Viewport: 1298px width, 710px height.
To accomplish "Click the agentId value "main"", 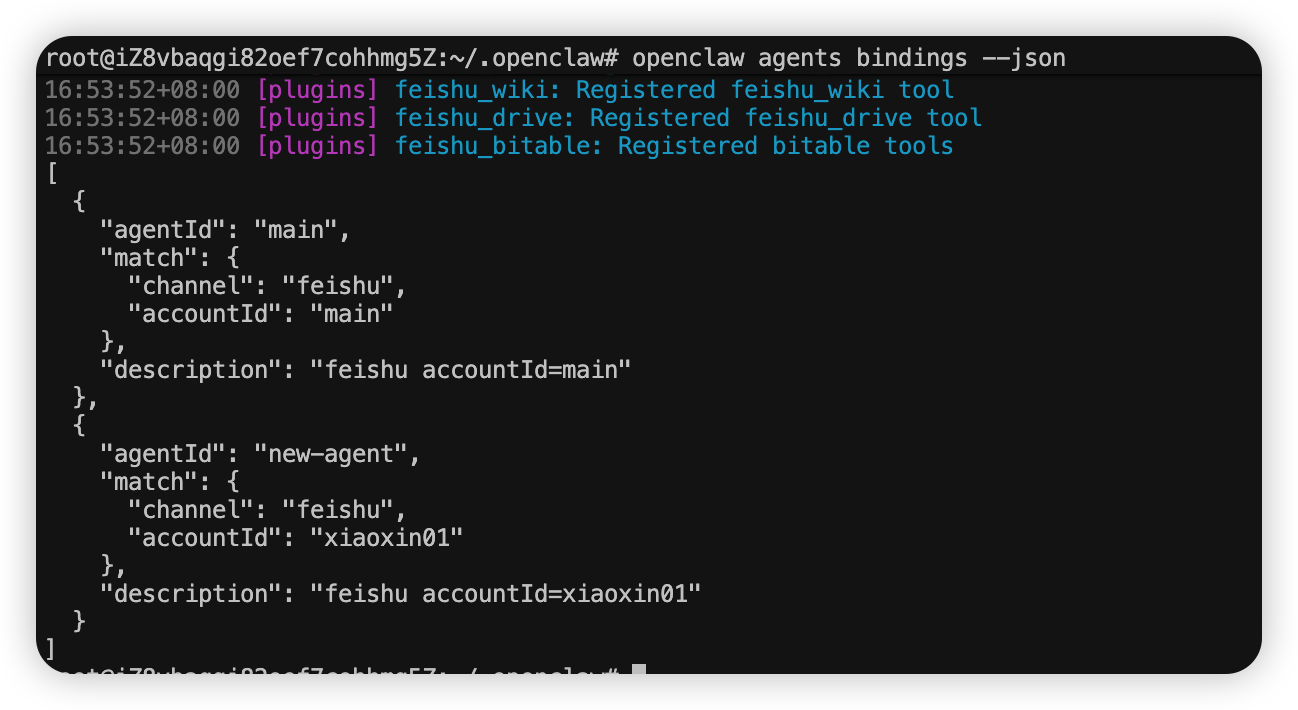I will pos(296,230).
